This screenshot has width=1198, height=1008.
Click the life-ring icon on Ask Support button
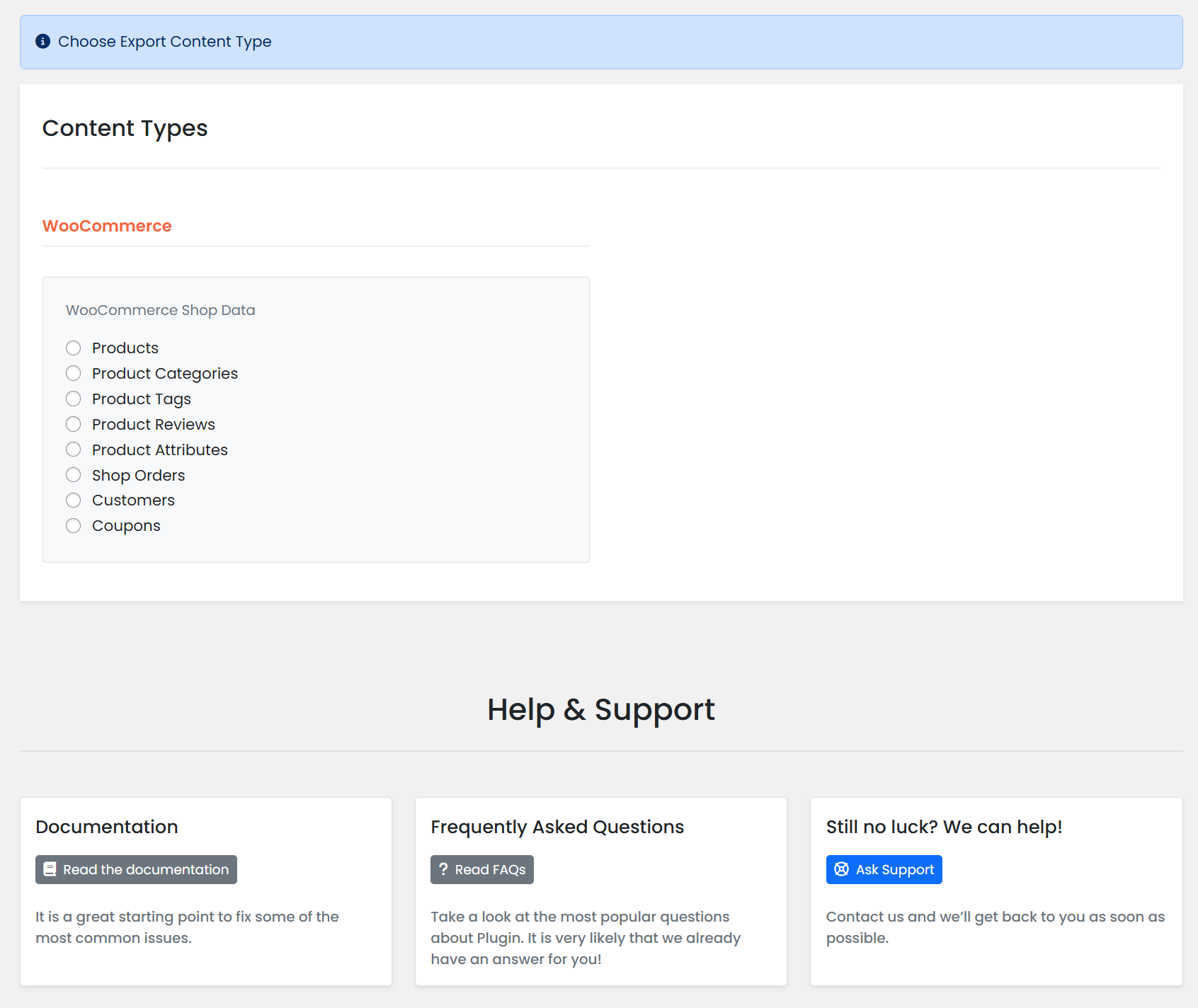point(840,869)
